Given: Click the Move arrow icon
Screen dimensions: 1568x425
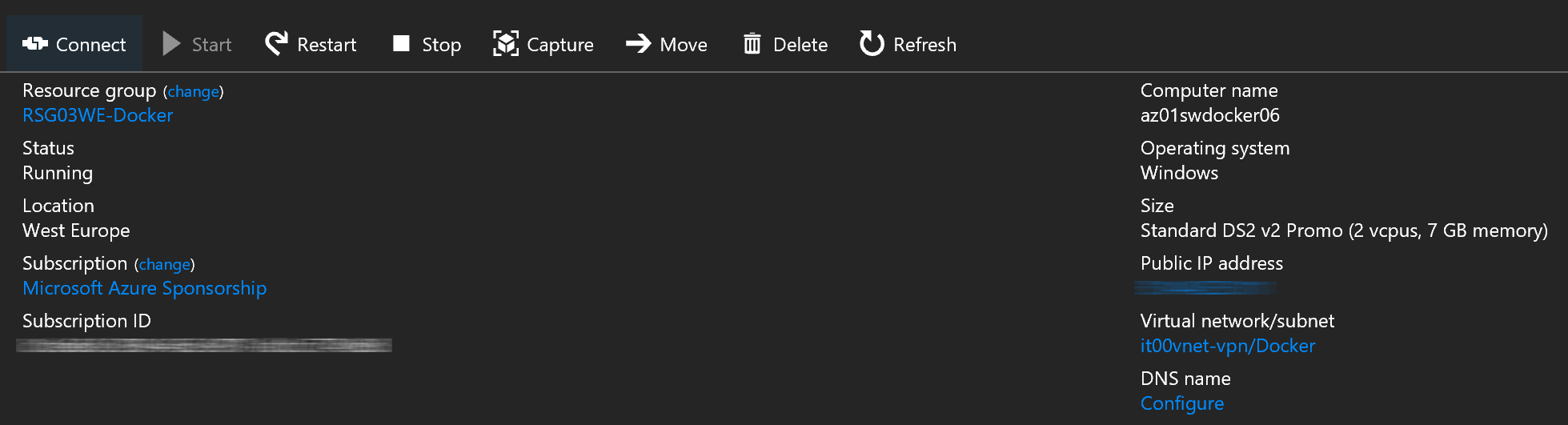Looking at the screenshot, I should pyautogui.click(x=638, y=43).
